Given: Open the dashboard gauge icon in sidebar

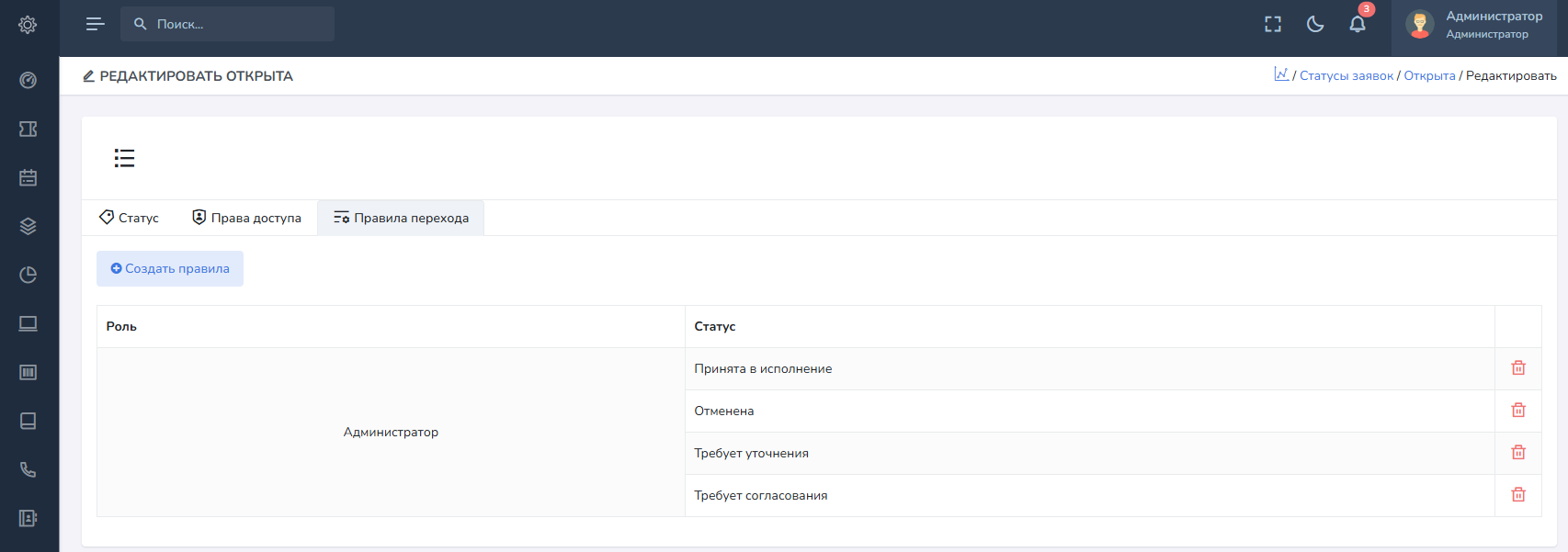Looking at the screenshot, I should (28, 81).
